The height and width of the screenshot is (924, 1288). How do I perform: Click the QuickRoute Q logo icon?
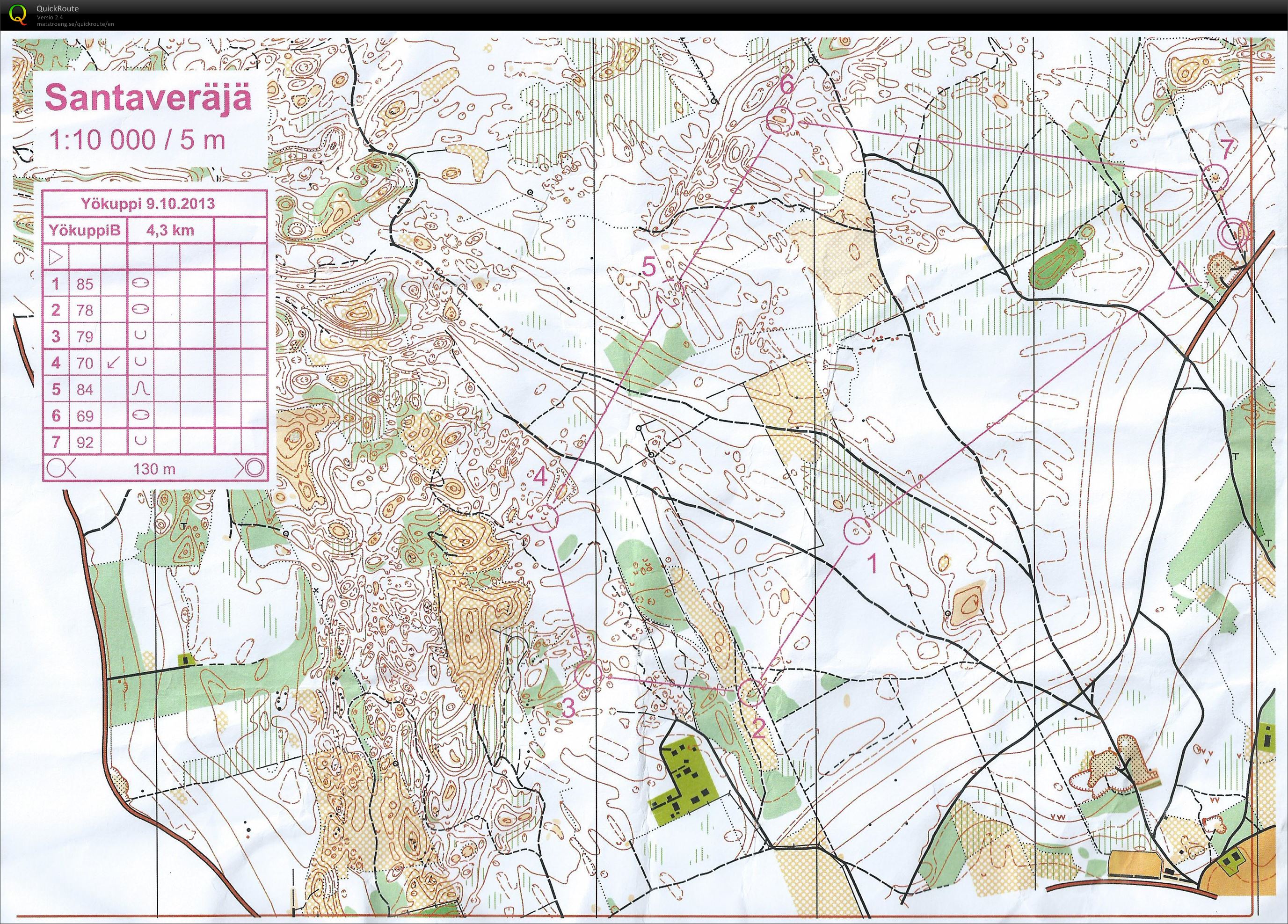pos(19,13)
